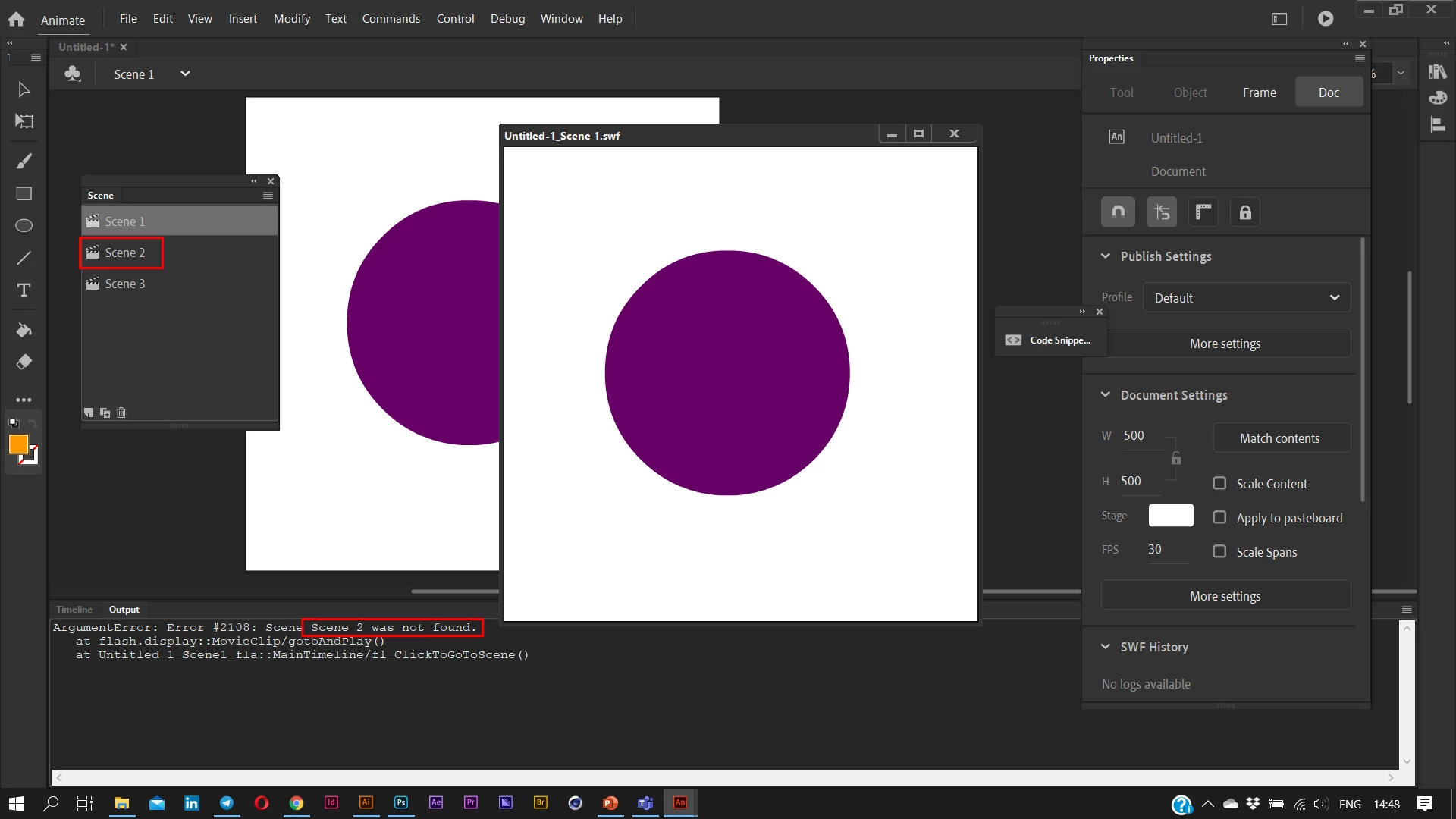Toggle the Scale Spans checkbox
The height and width of the screenshot is (819, 1456).
(1219, 551)
